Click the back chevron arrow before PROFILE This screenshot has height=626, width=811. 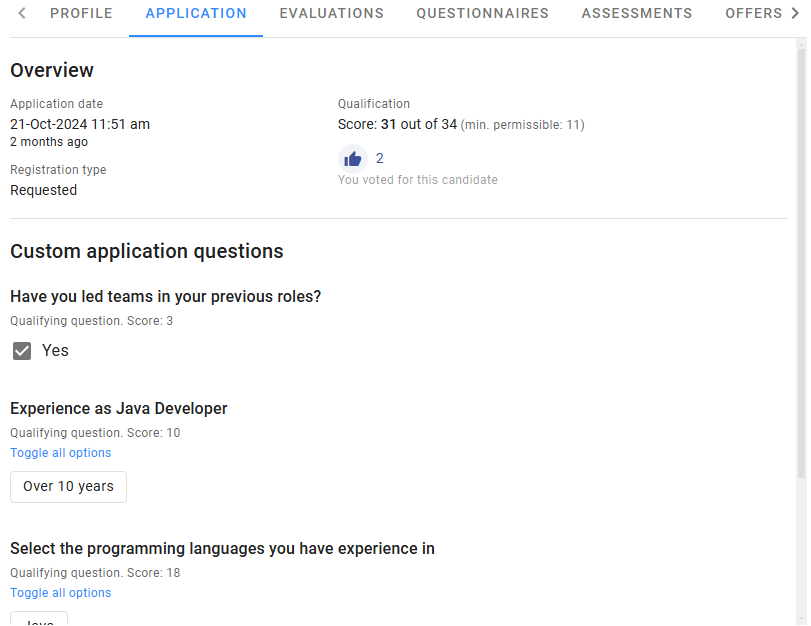21,13
